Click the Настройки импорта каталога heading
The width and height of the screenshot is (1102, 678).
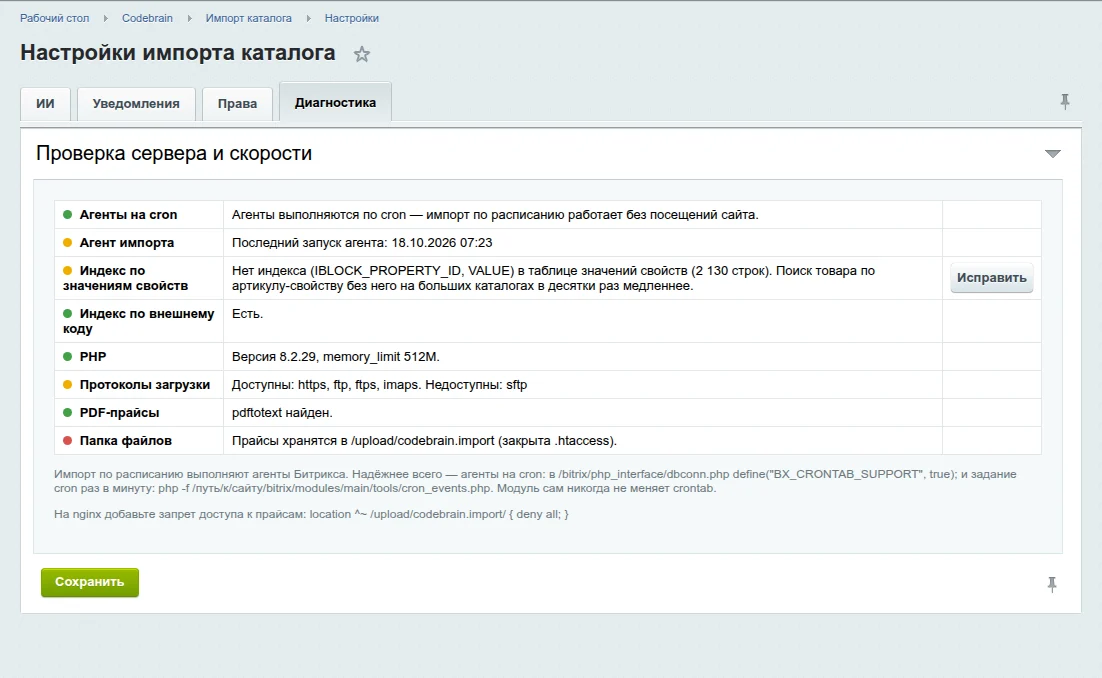178,53
